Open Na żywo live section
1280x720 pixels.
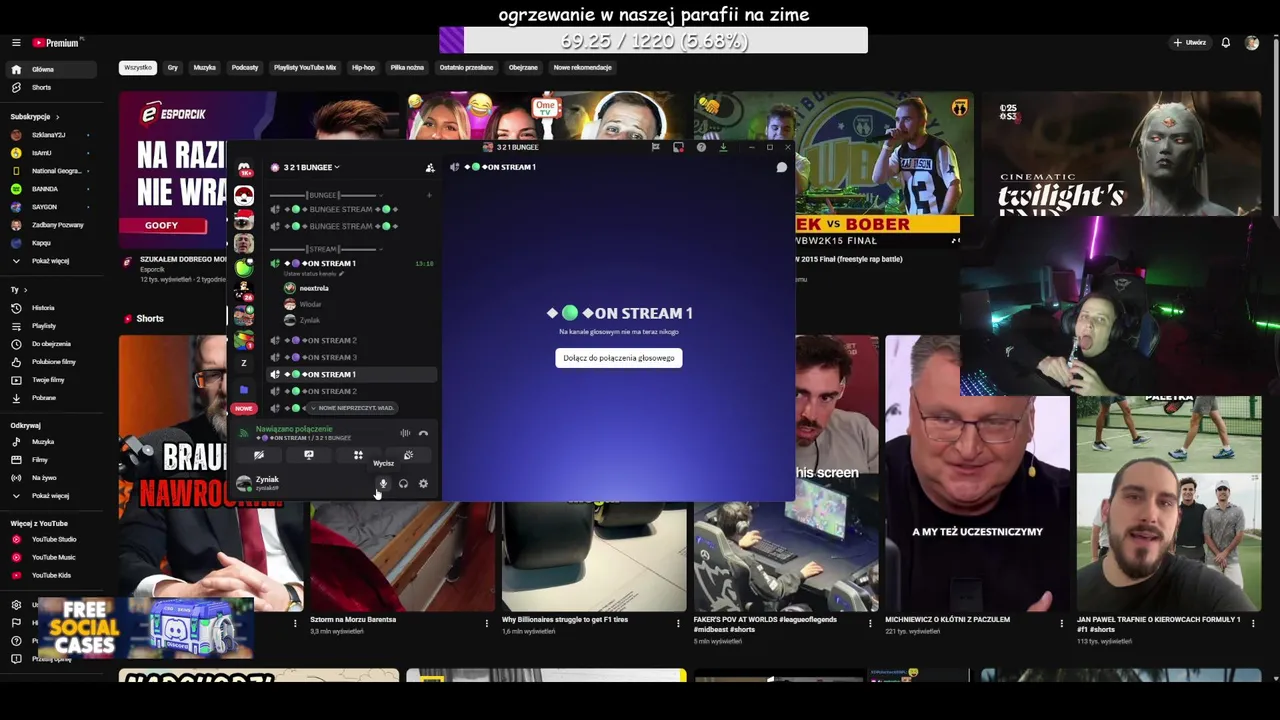(52, 478)
